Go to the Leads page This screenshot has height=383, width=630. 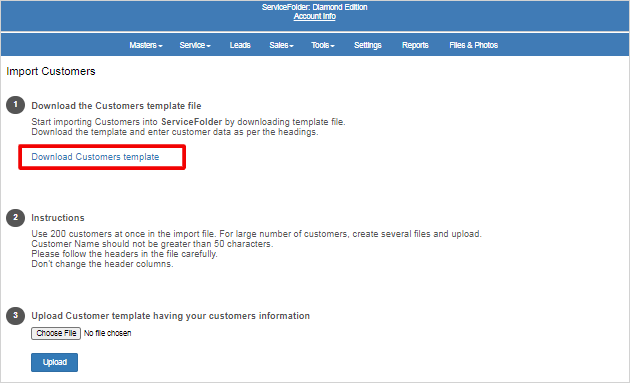240,45
